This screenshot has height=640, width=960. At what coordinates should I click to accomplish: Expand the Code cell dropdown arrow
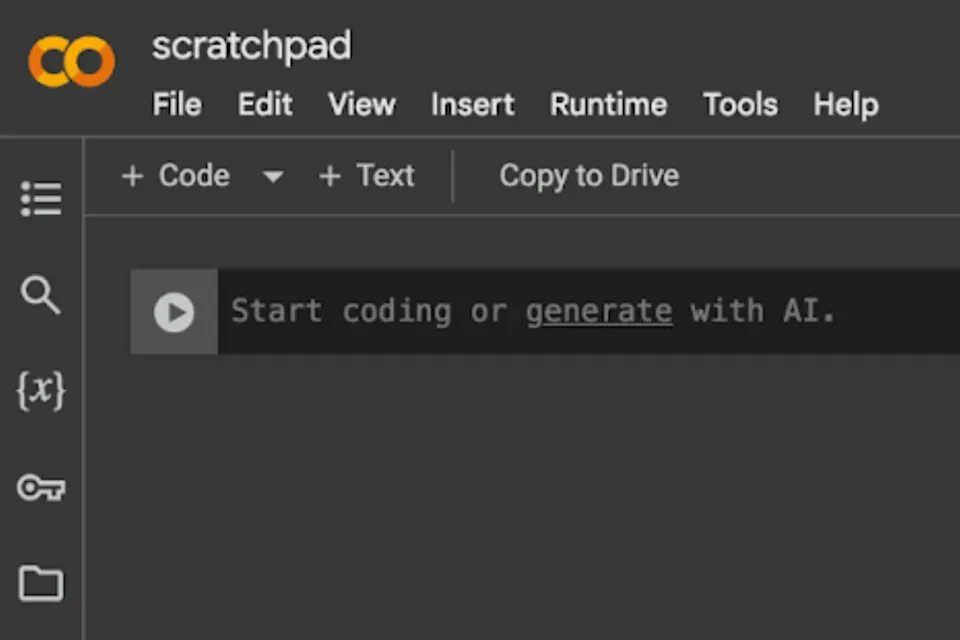coord(272,177)
